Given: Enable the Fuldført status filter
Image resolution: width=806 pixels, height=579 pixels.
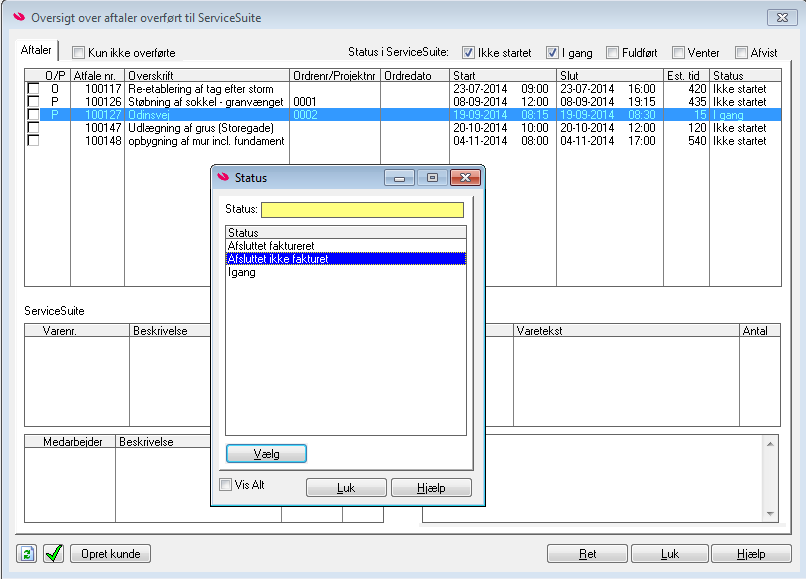Looking at the screenshot, I should 612,52.
